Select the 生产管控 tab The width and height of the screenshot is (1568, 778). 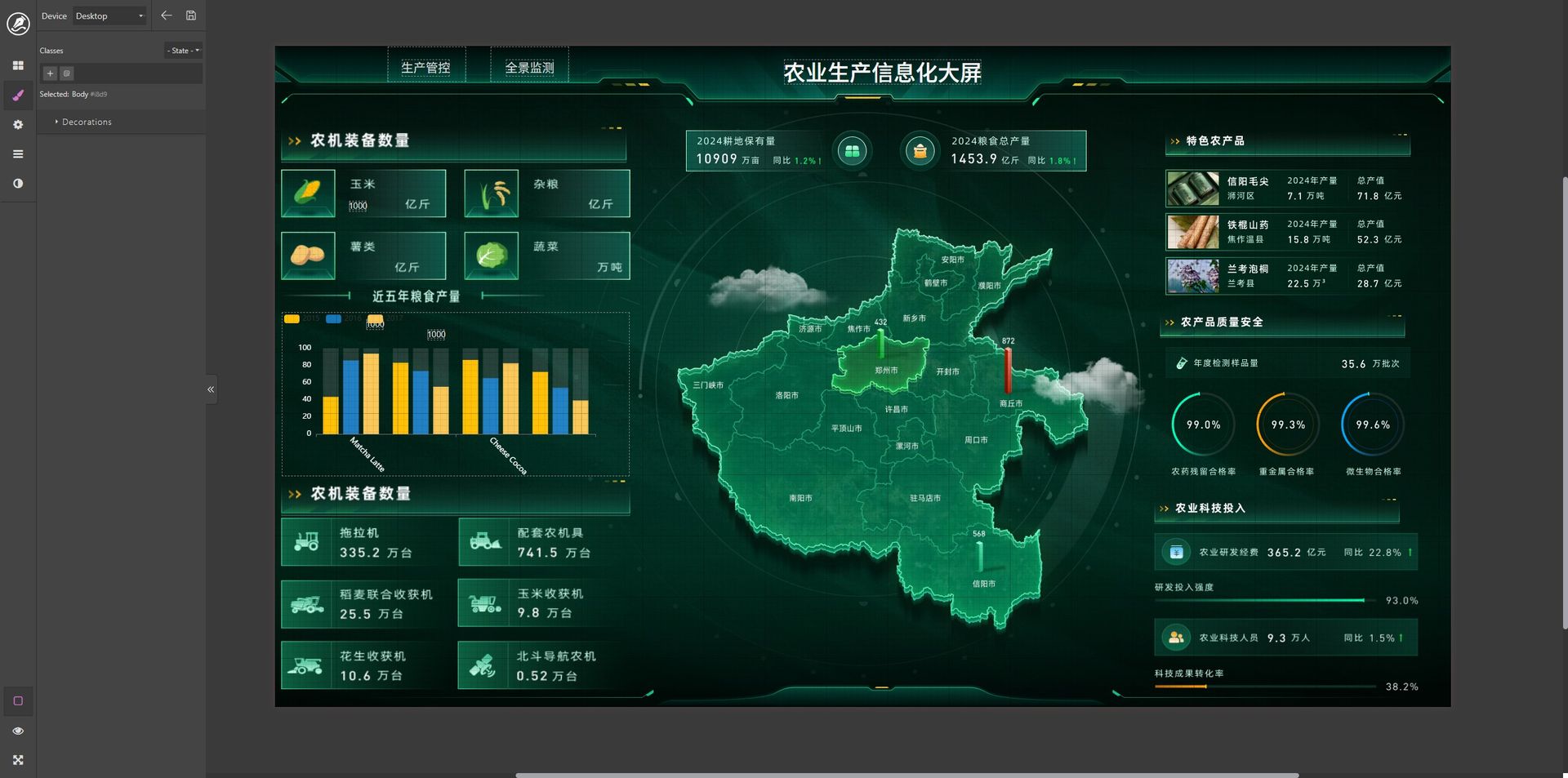[425, 67]
